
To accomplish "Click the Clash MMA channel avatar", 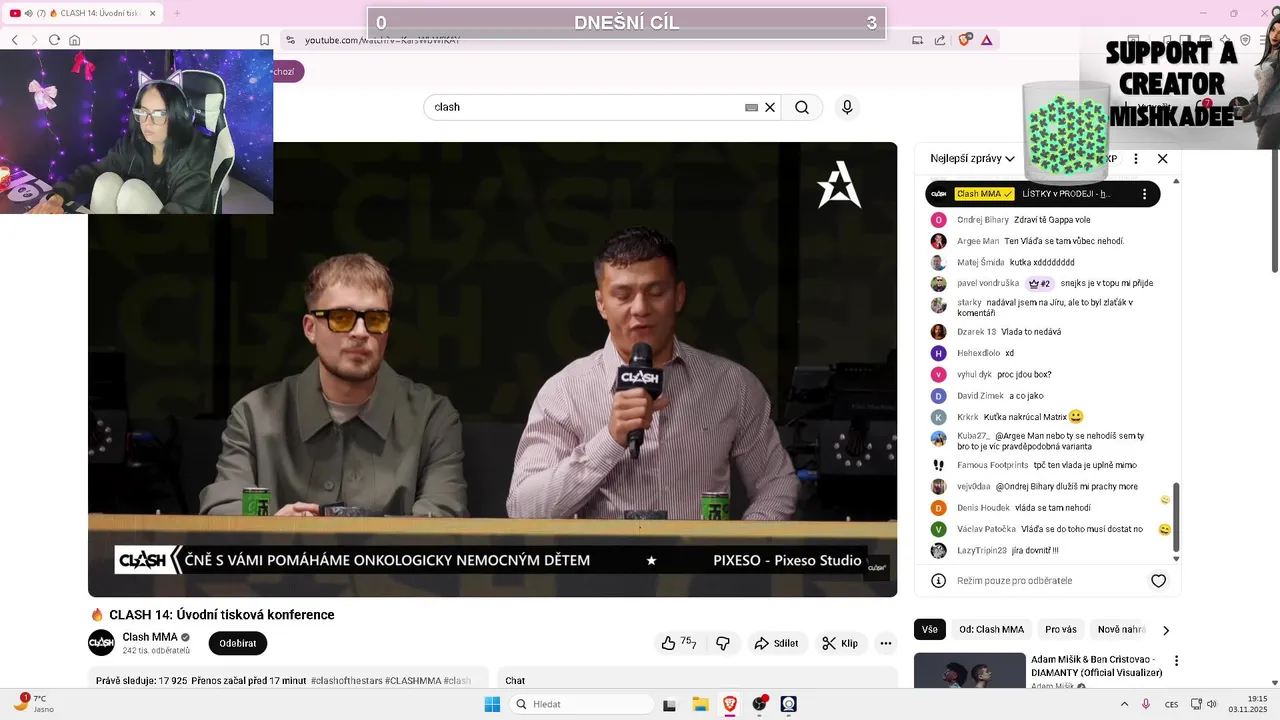I will pos(101,643).
